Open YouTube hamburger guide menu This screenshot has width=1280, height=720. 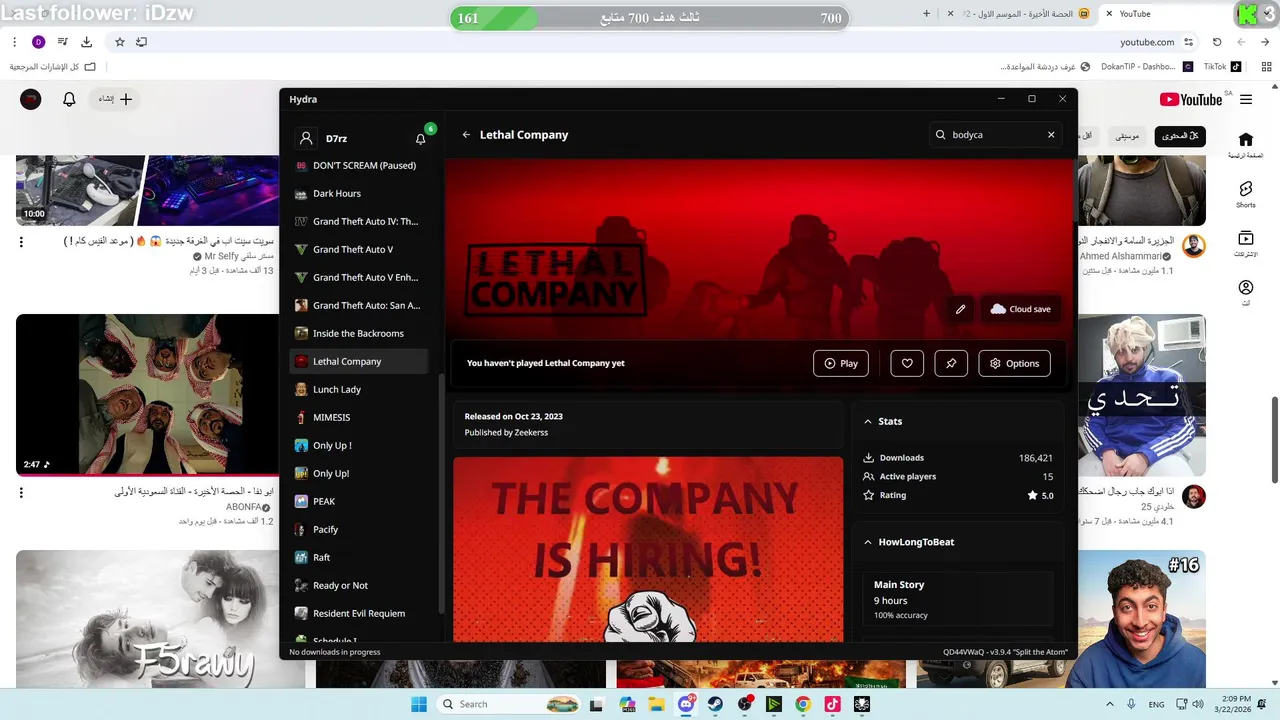[1246, 99]
